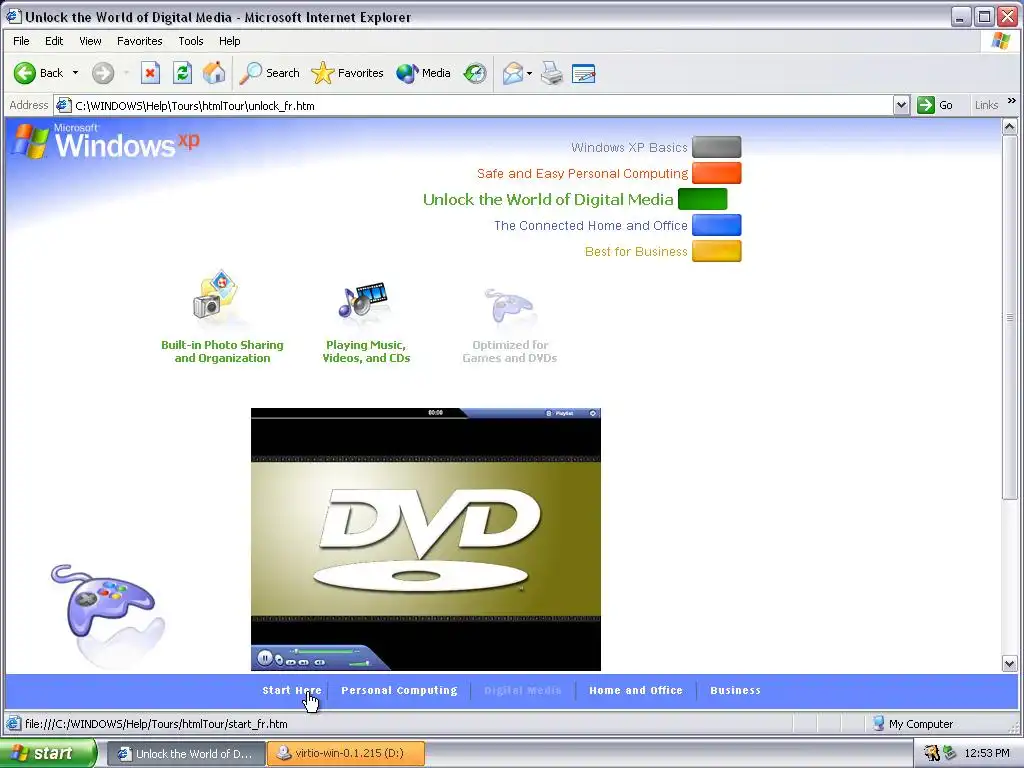Expand the Links toolbar chevron
The width and height of the screenshot is (1024, 768).
pos(1012,101)
